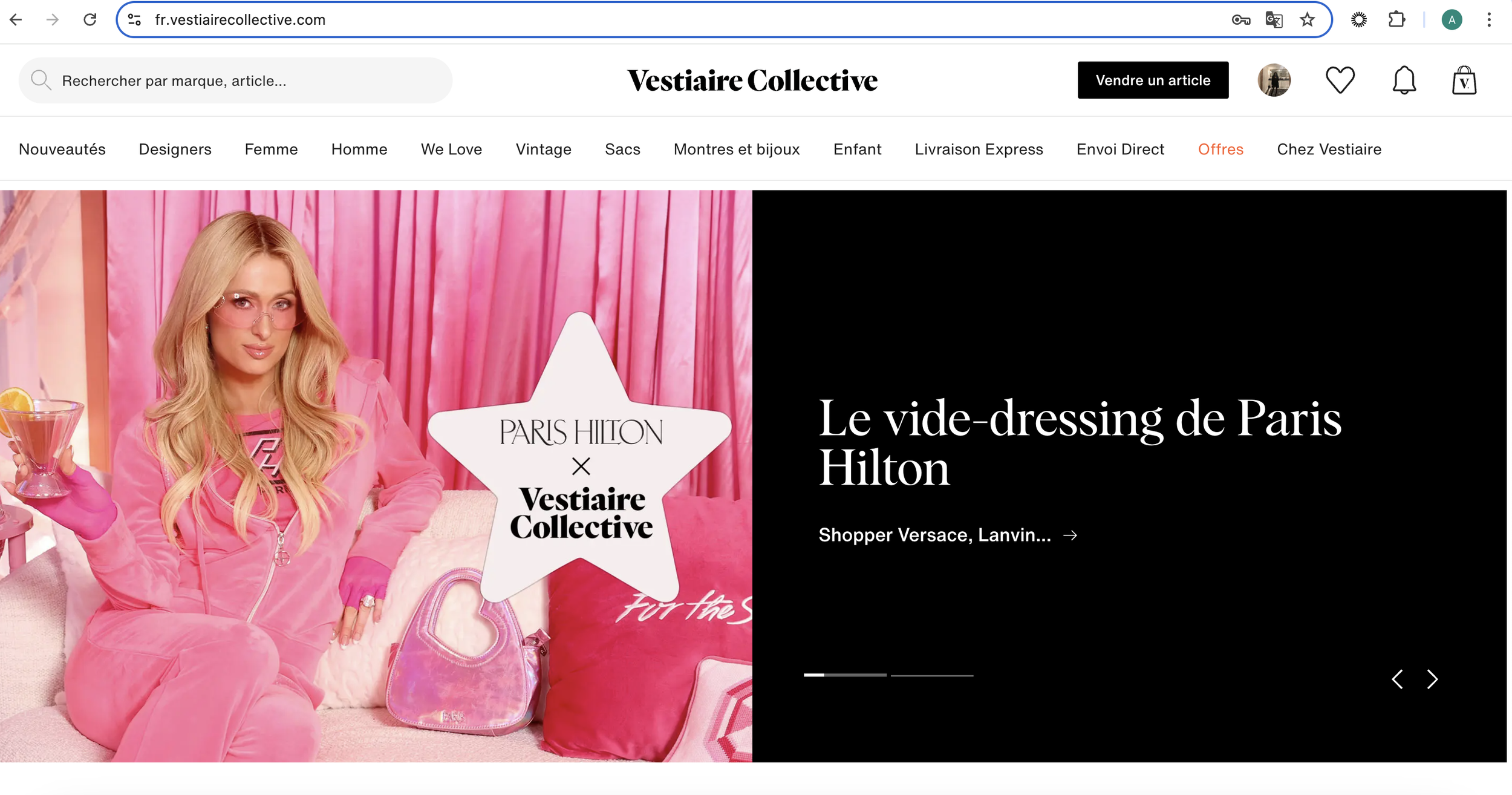Select second carousel slide indicator

point(932,675)
